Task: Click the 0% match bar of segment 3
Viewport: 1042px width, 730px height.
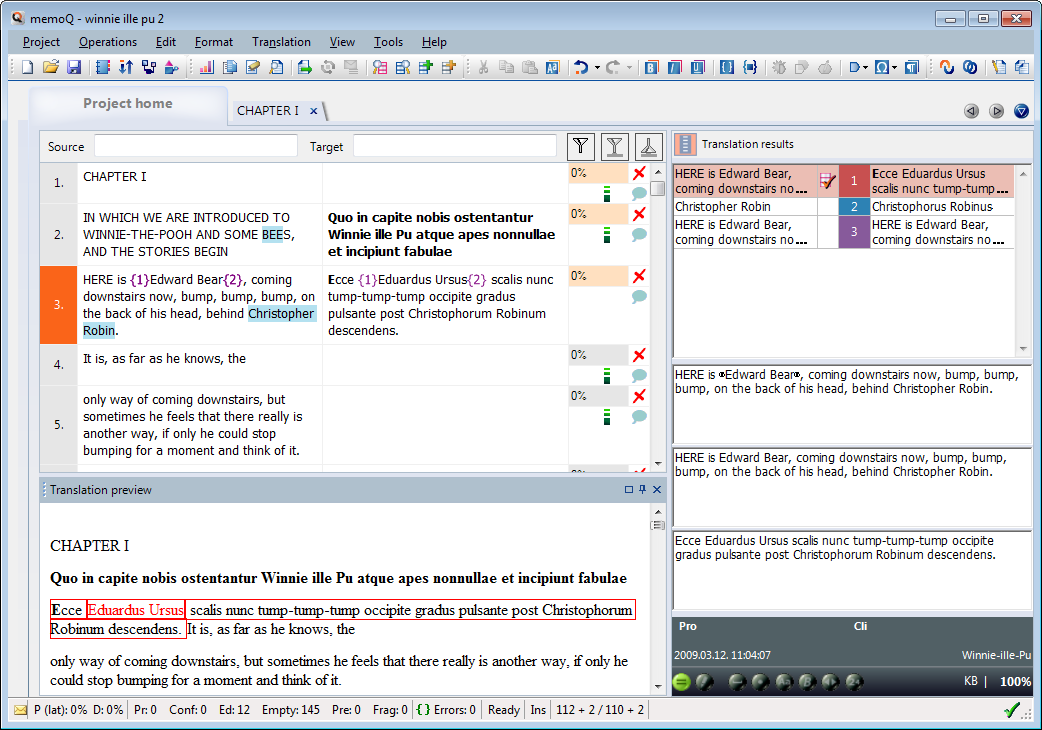Action: (598, 276)
